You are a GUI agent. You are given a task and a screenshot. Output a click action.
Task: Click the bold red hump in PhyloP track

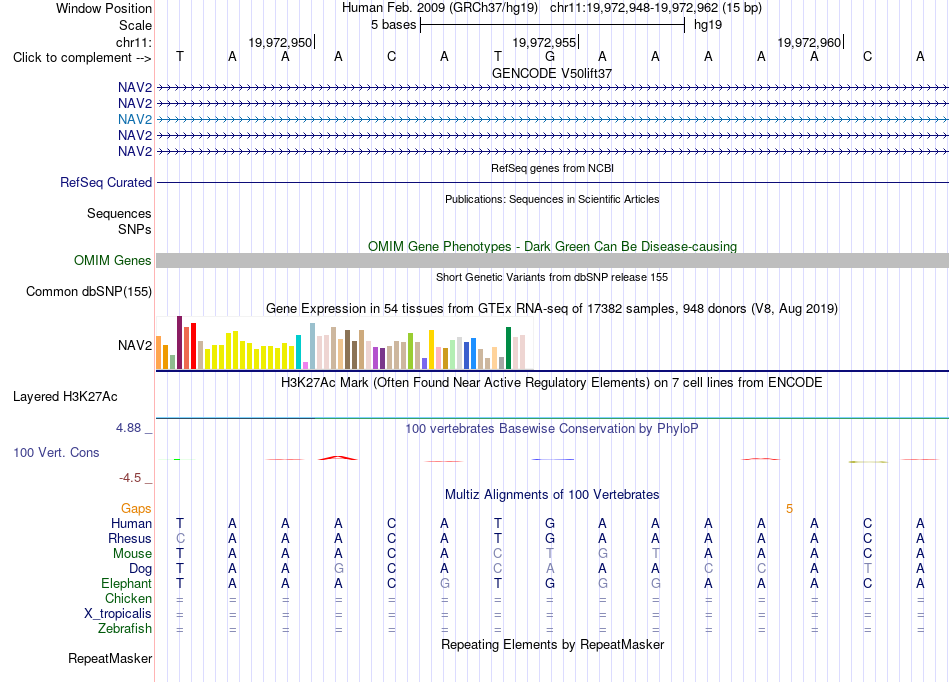pos(338,458)
